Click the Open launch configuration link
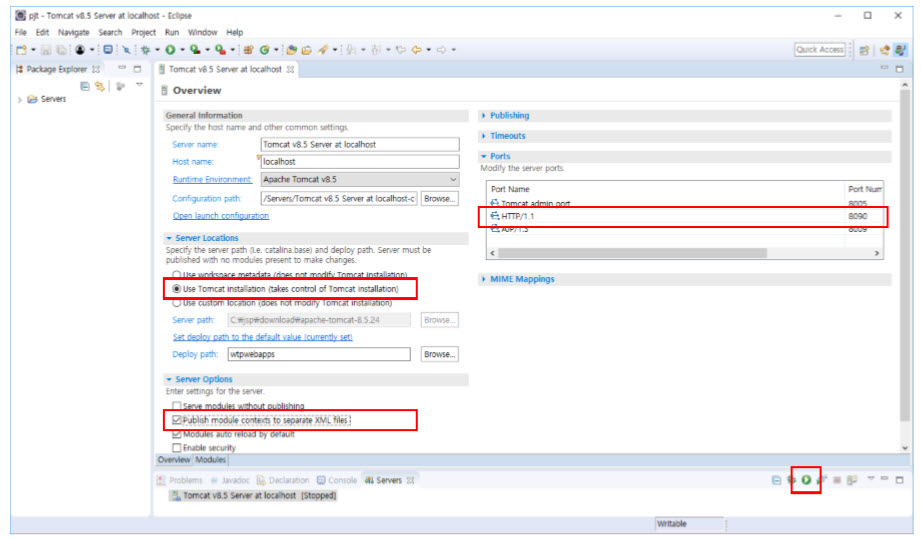The width and height of the screenshot is (921, 539). coord(220,216)
